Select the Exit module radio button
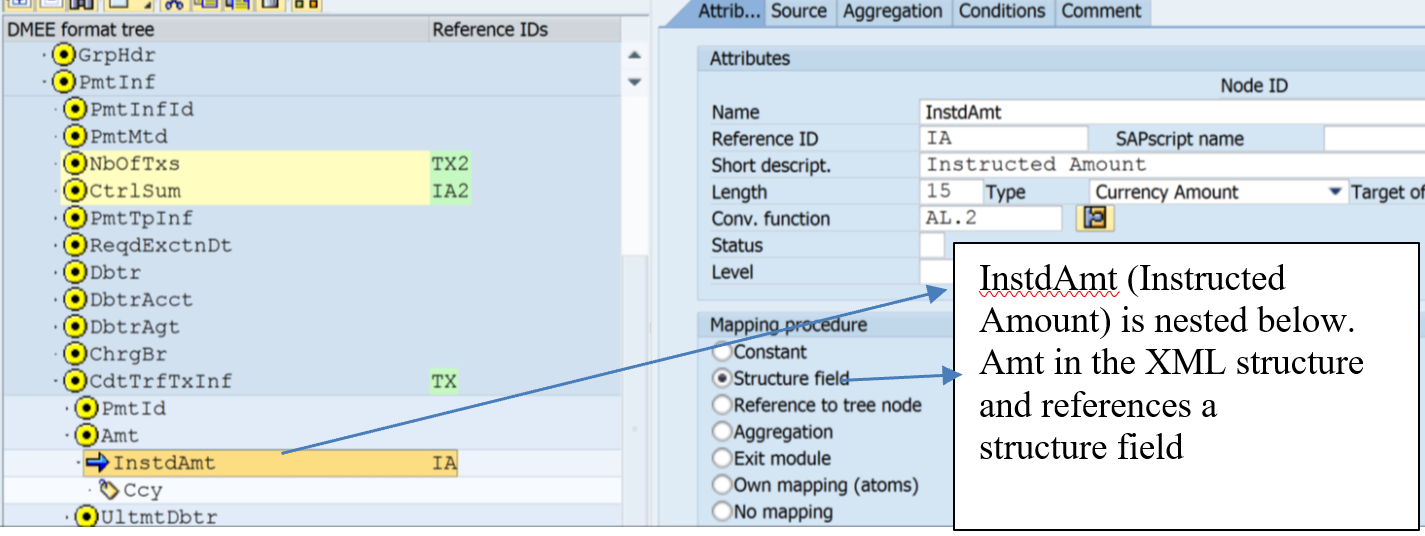The height and width of the screenshot is (536, 1425). tap(722, 458)
